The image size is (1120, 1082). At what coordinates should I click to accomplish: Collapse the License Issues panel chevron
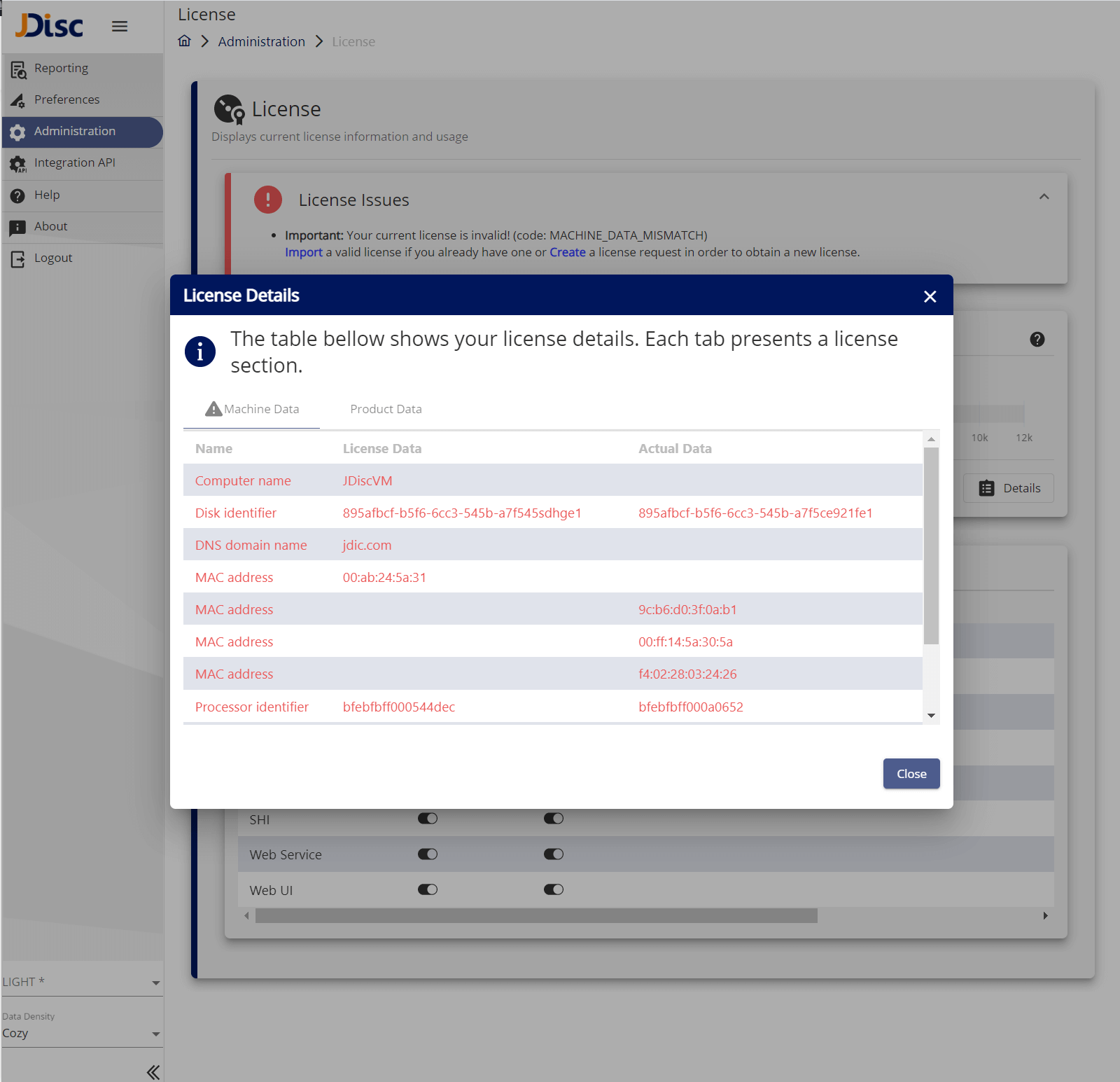1044,197
